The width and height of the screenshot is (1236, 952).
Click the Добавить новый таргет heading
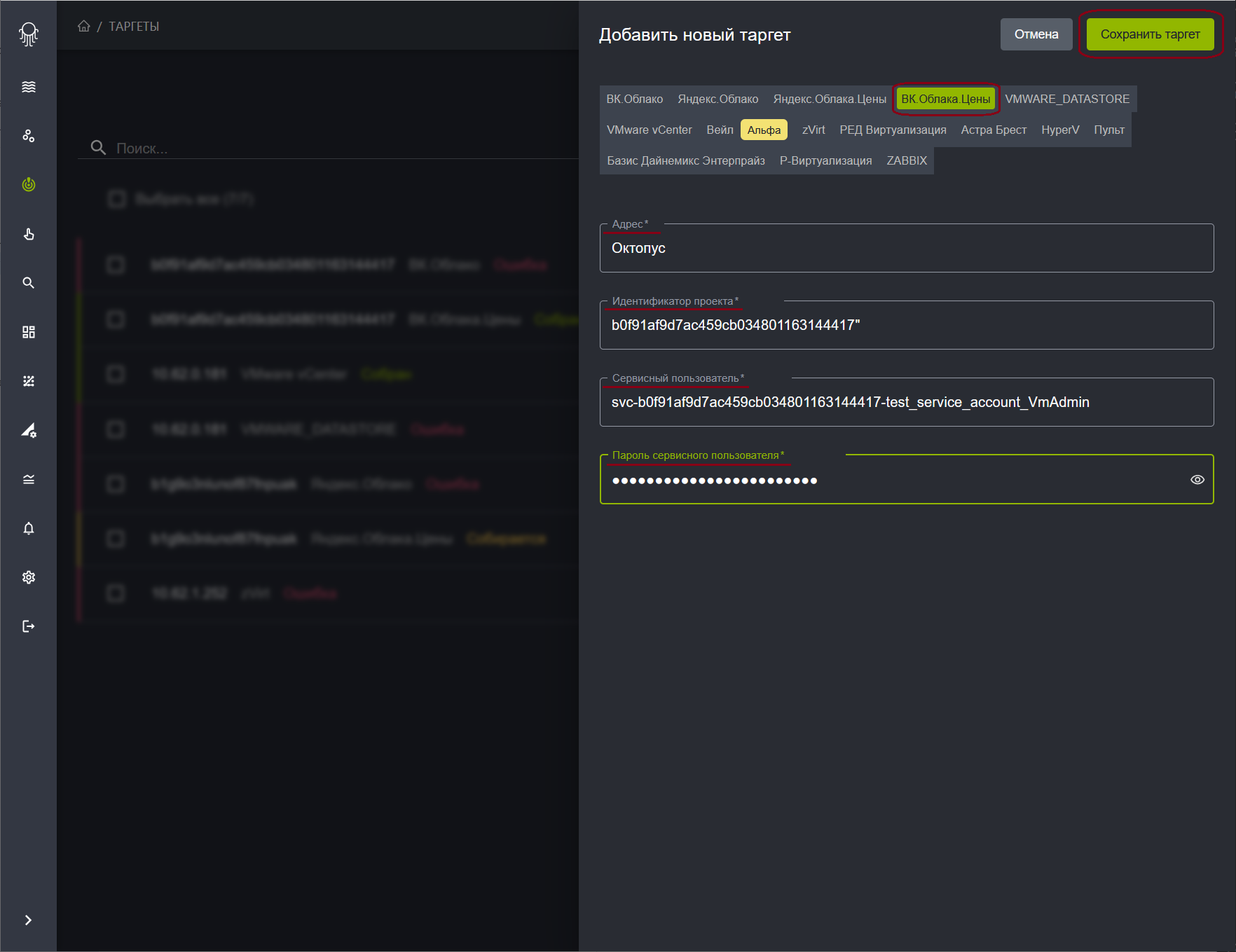(694, 35)
